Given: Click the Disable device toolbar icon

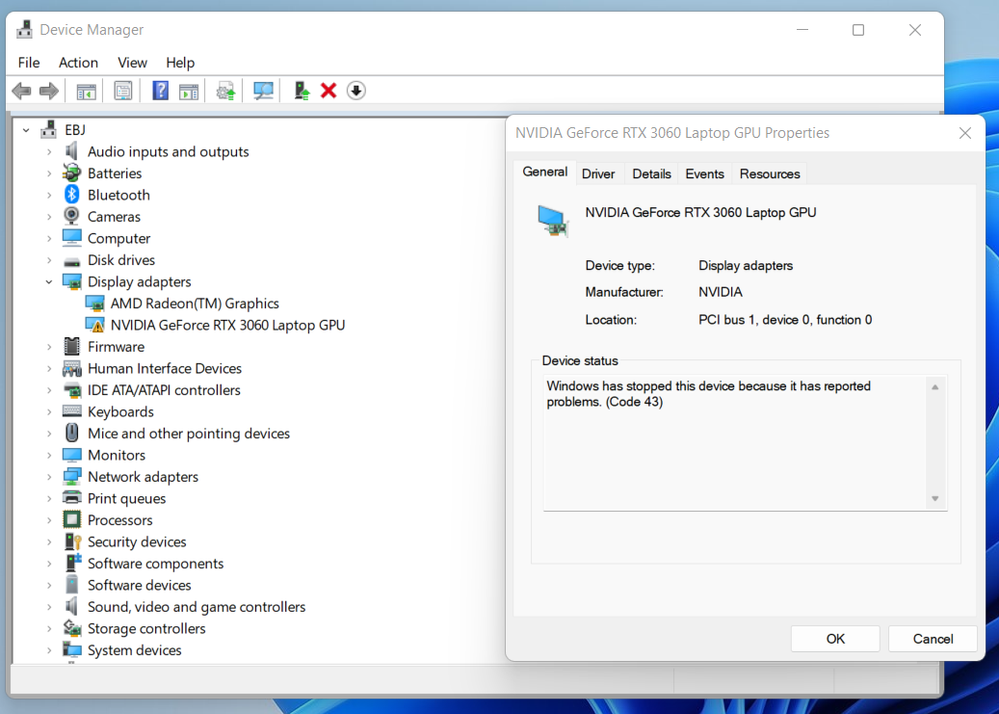Looking at the screenshot, I should [355, 90].
